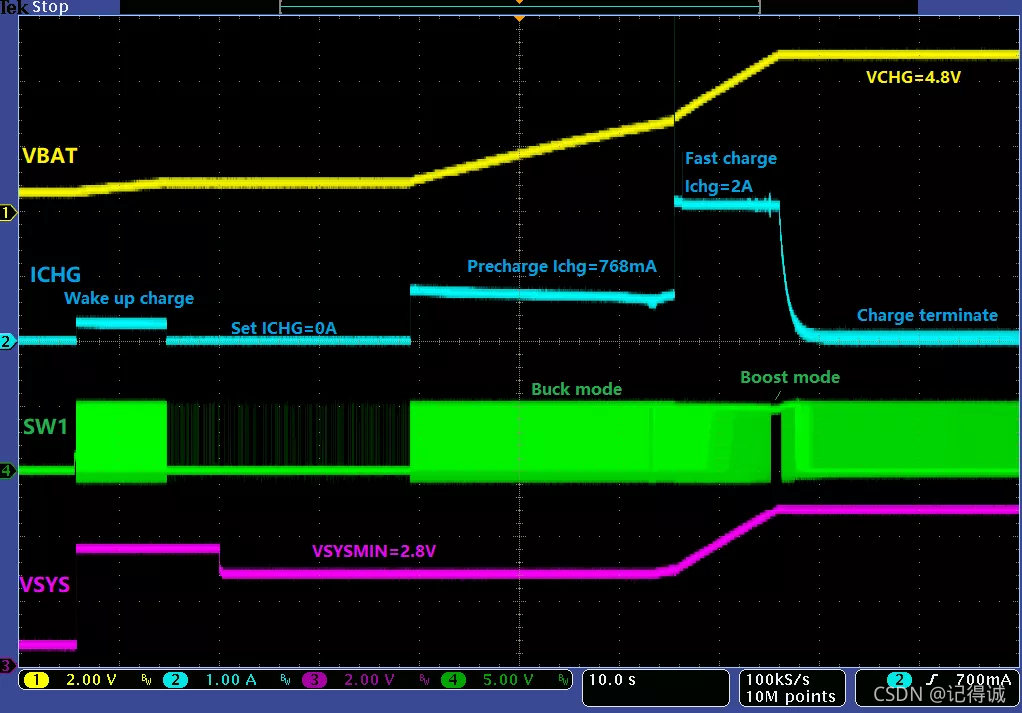Select the magenta channel 3 badge in readout bar
Image resolution: width=1022 pixels, height=713 pixels.
(314, 680)
